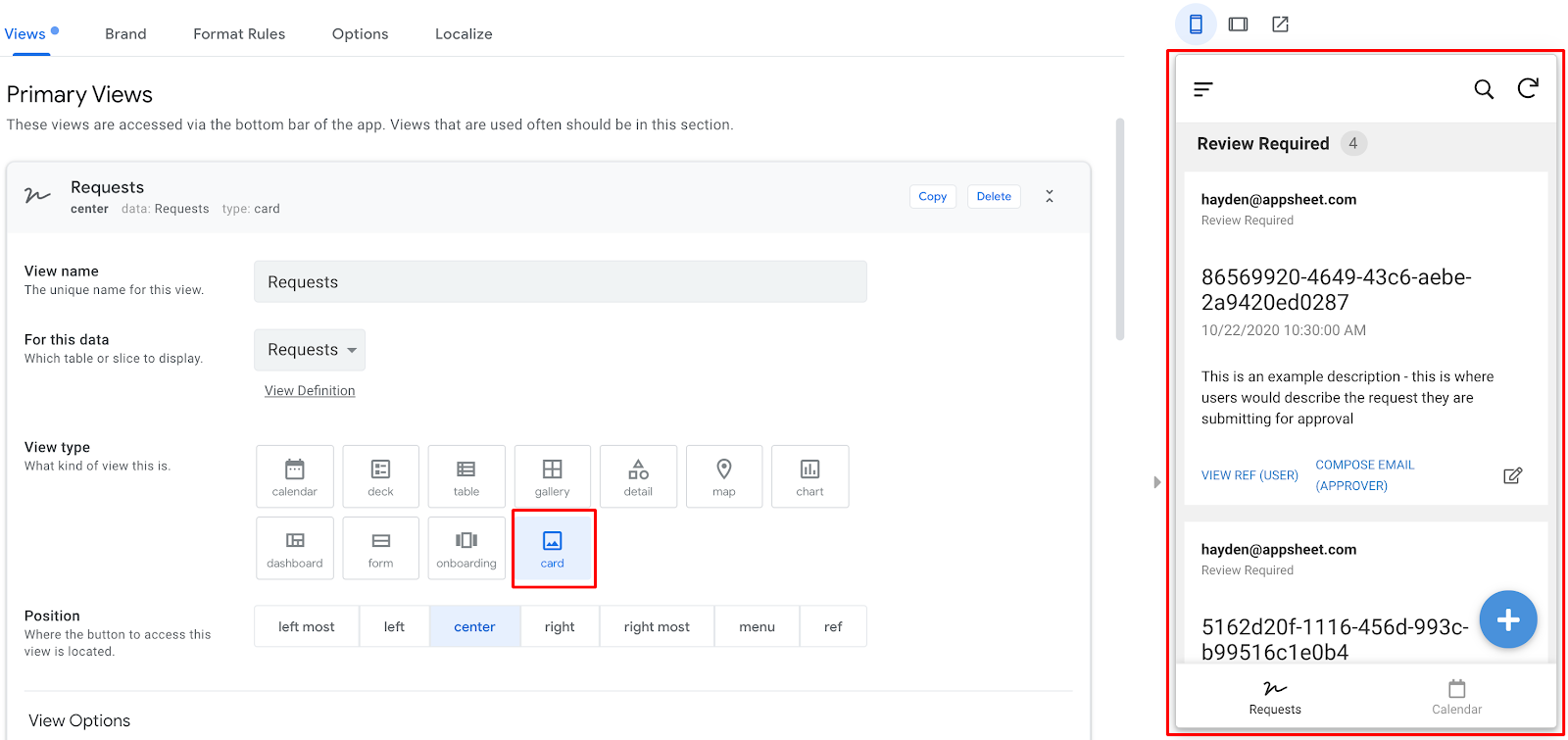This screenshot has width=1568, height=740.
Task: Click the search icon in app preview
Action: point(1484,89)
